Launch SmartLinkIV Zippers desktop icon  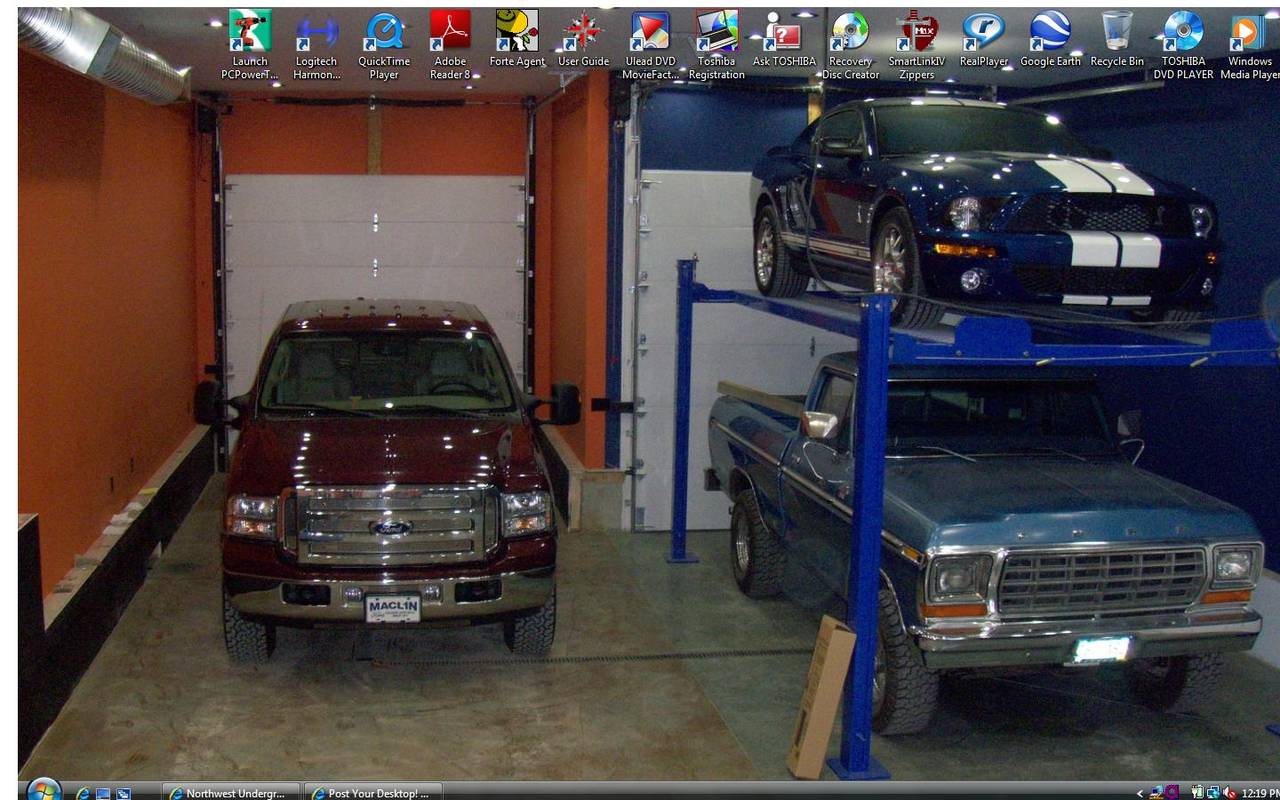click(x=917, y=45)
